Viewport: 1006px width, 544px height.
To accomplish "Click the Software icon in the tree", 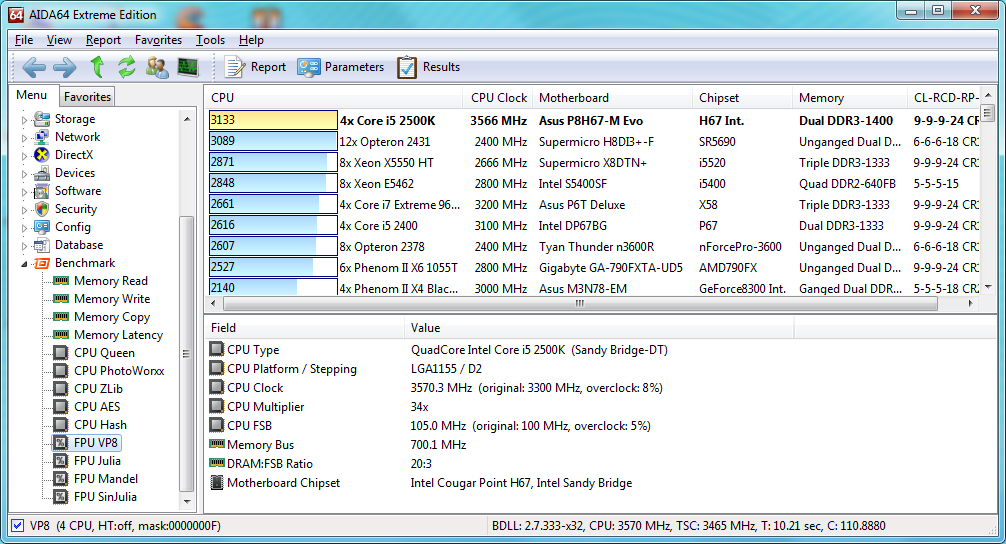I will coord(42,191).
